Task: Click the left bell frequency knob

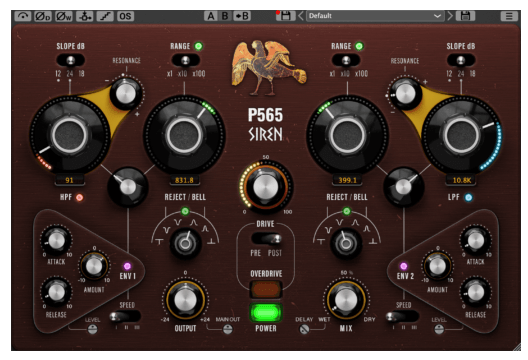Action: [x=184, y=135]
